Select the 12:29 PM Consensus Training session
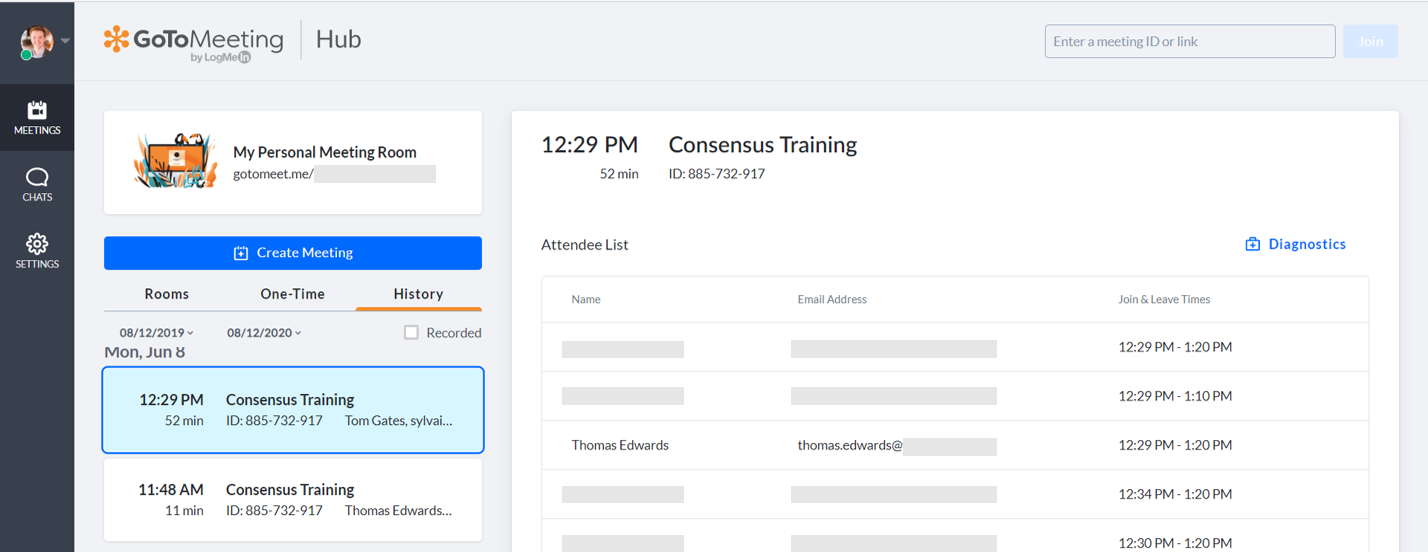The image size is (1428, 552). point(293,410)
